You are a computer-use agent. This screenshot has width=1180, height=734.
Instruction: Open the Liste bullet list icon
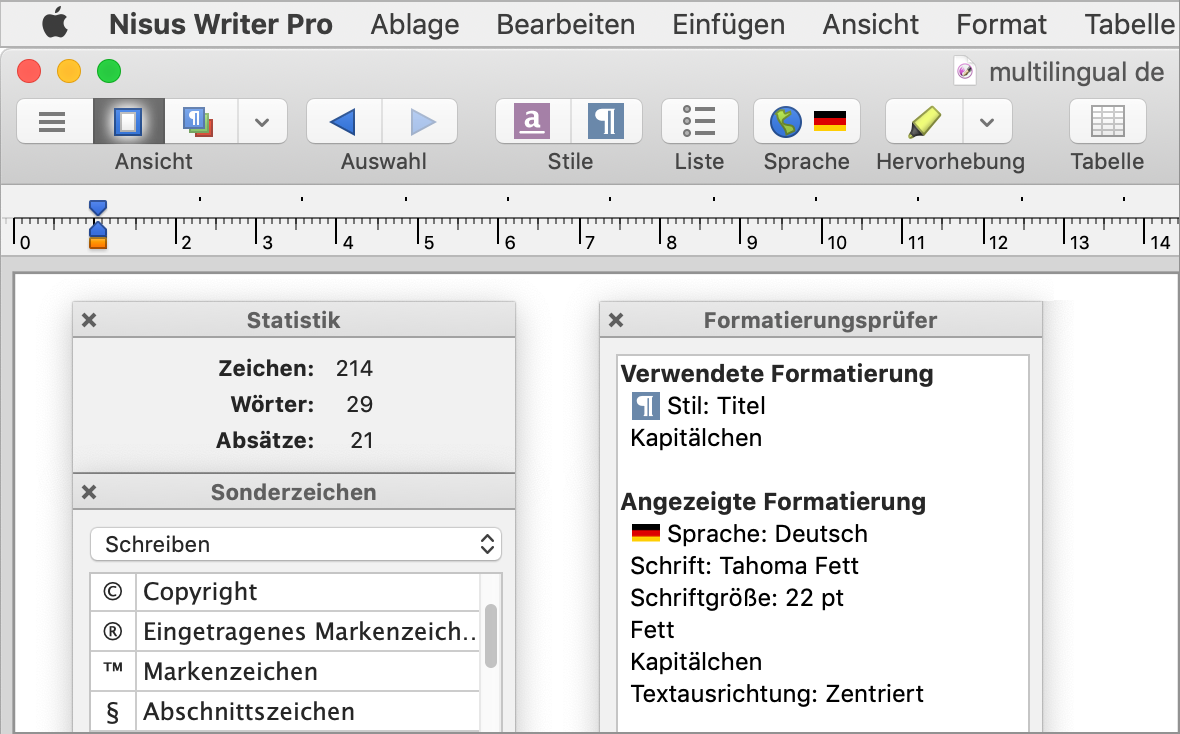point(699,121)
